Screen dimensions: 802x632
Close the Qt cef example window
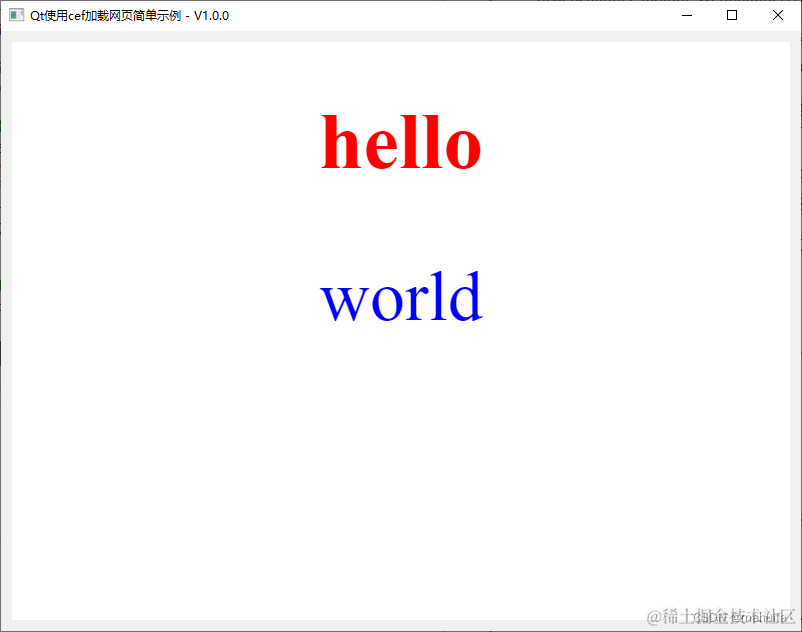click(x=777, y=15)
